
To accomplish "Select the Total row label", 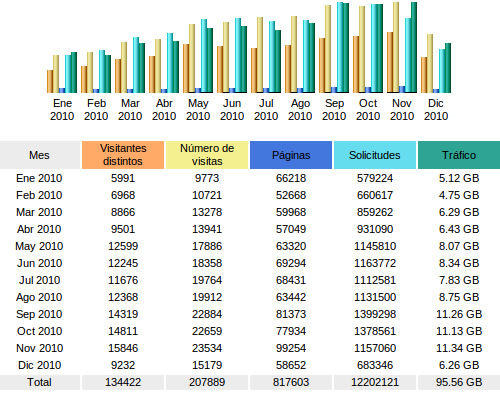I will pos(39,382).
